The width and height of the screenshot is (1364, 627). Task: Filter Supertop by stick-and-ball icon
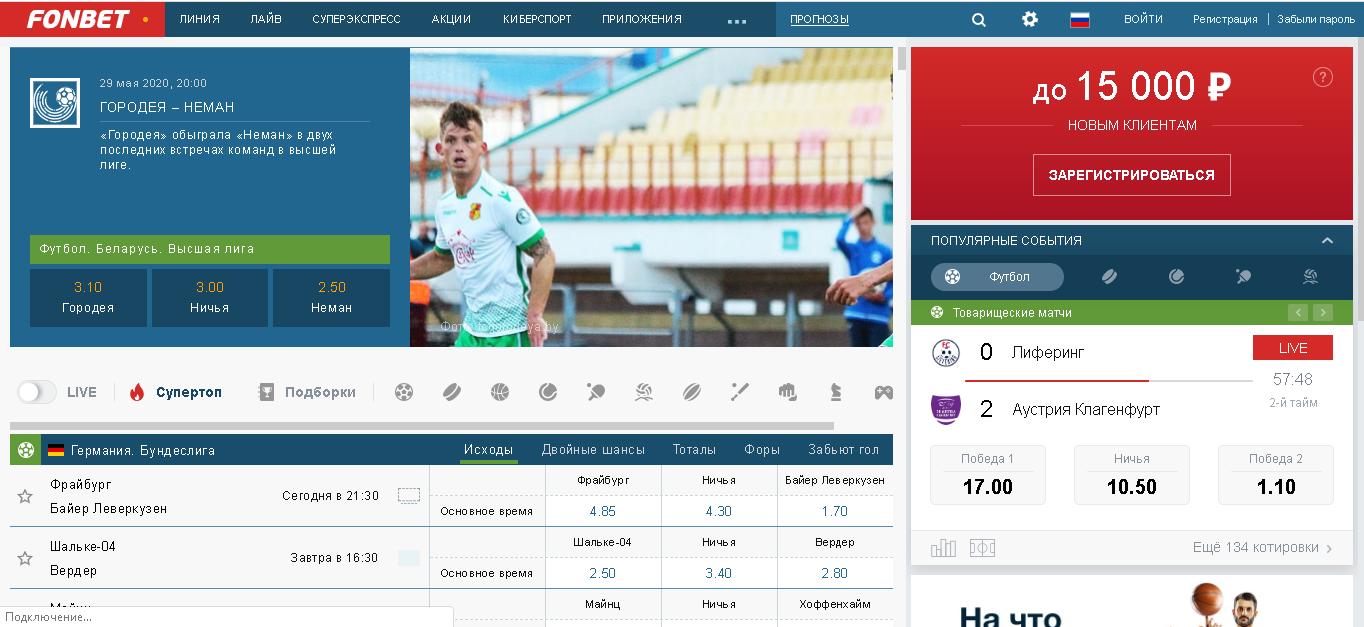(x=740, y=392)
